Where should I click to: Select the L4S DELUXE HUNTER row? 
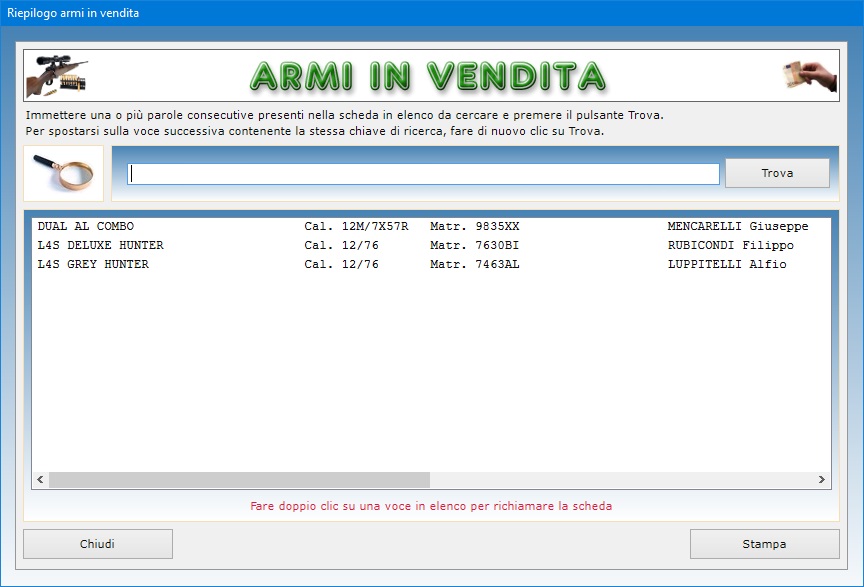coord(431,245)
